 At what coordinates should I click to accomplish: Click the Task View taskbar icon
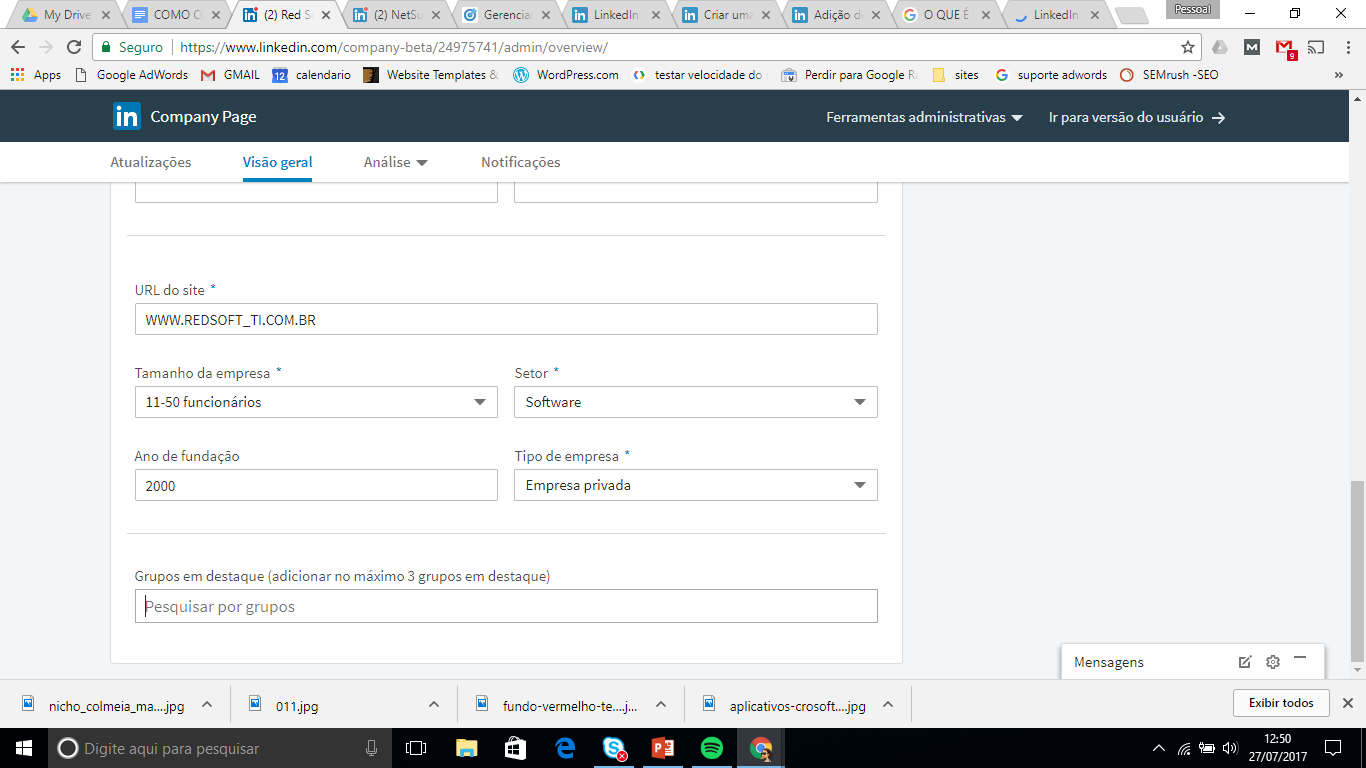coord(416,748)
